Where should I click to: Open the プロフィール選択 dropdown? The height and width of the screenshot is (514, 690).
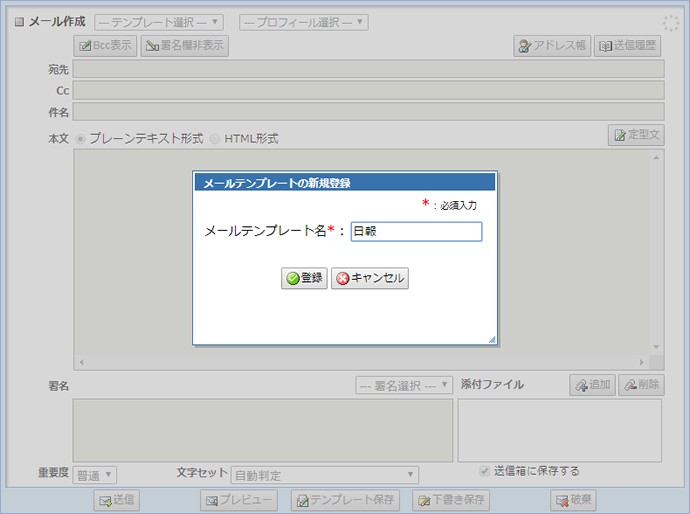(304, 22)
